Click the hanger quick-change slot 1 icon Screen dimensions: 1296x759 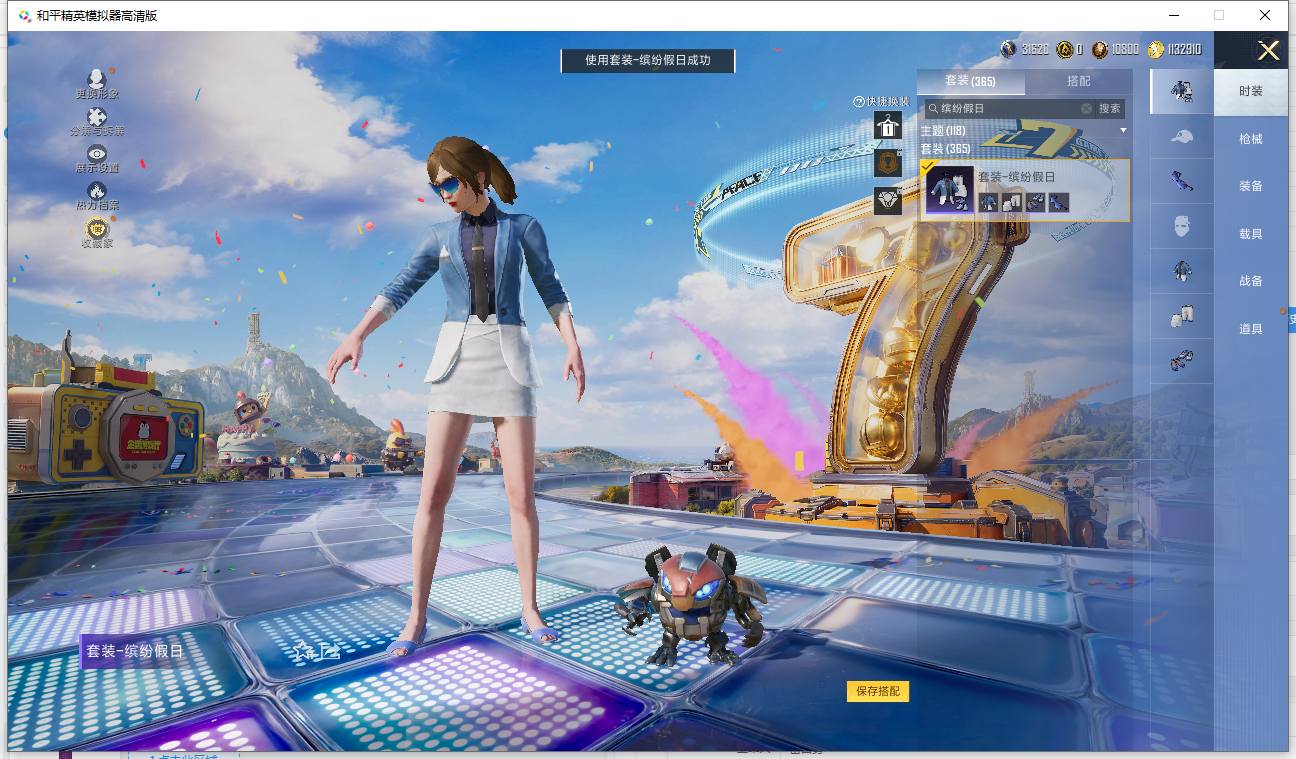[x=887, y=125]
